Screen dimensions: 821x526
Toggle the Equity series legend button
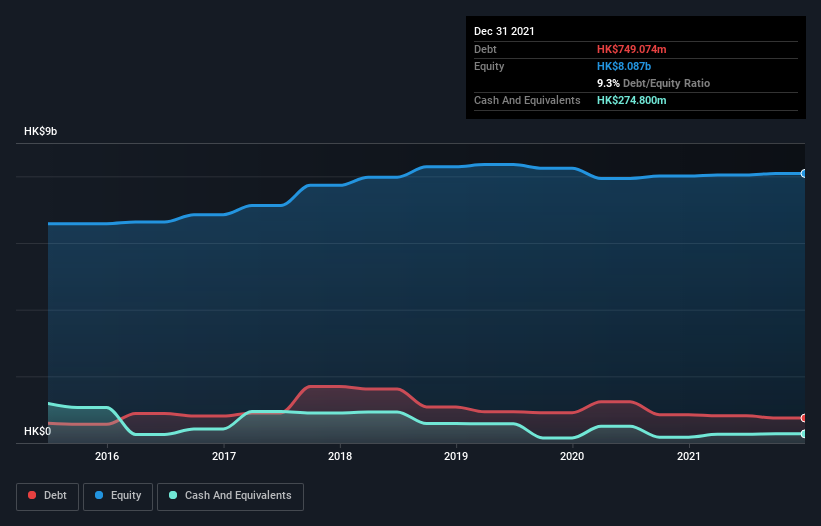pos(118,496)
